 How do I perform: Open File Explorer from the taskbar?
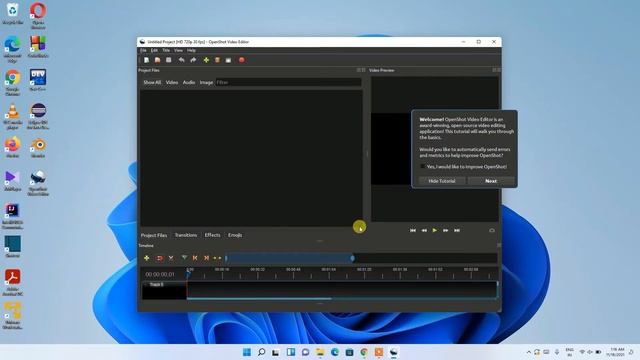click(x=320, y=352)
